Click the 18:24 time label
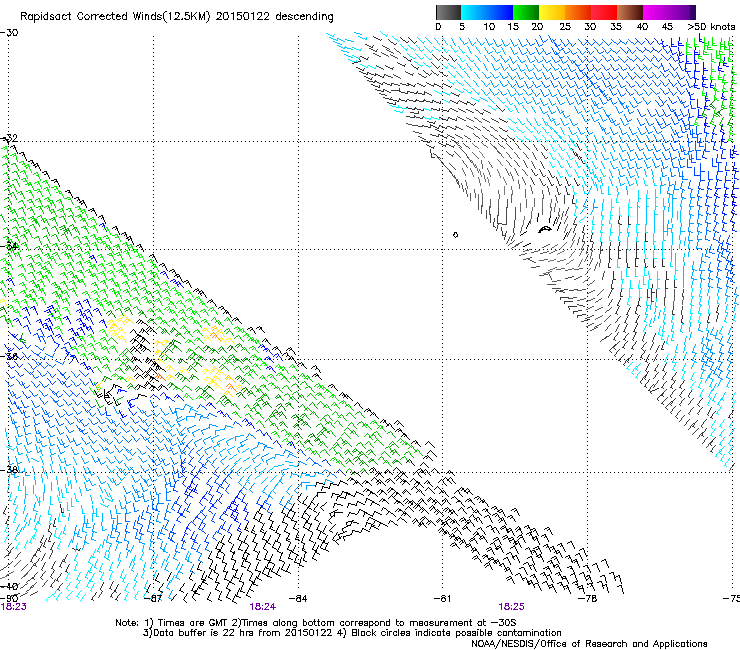The height and width of the screenshot is (650, 740). coord(263,607)
